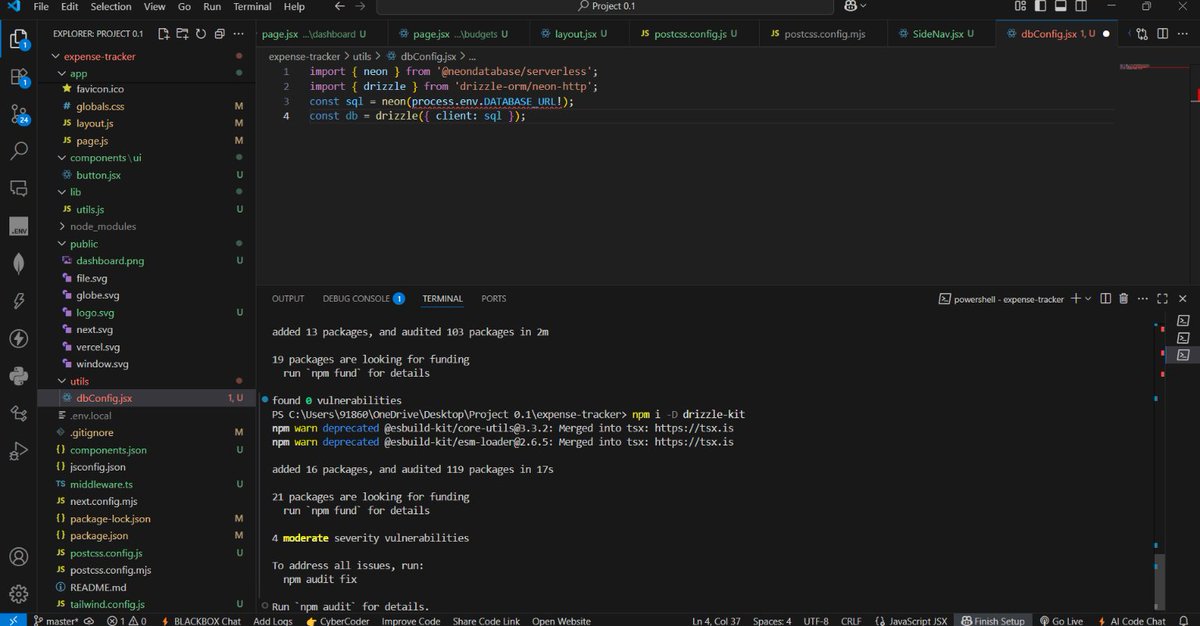Kill terminal with trash icon
Image resolution: width=1200 pixels, height=626 pixels.
click(x=1123, y=298)
